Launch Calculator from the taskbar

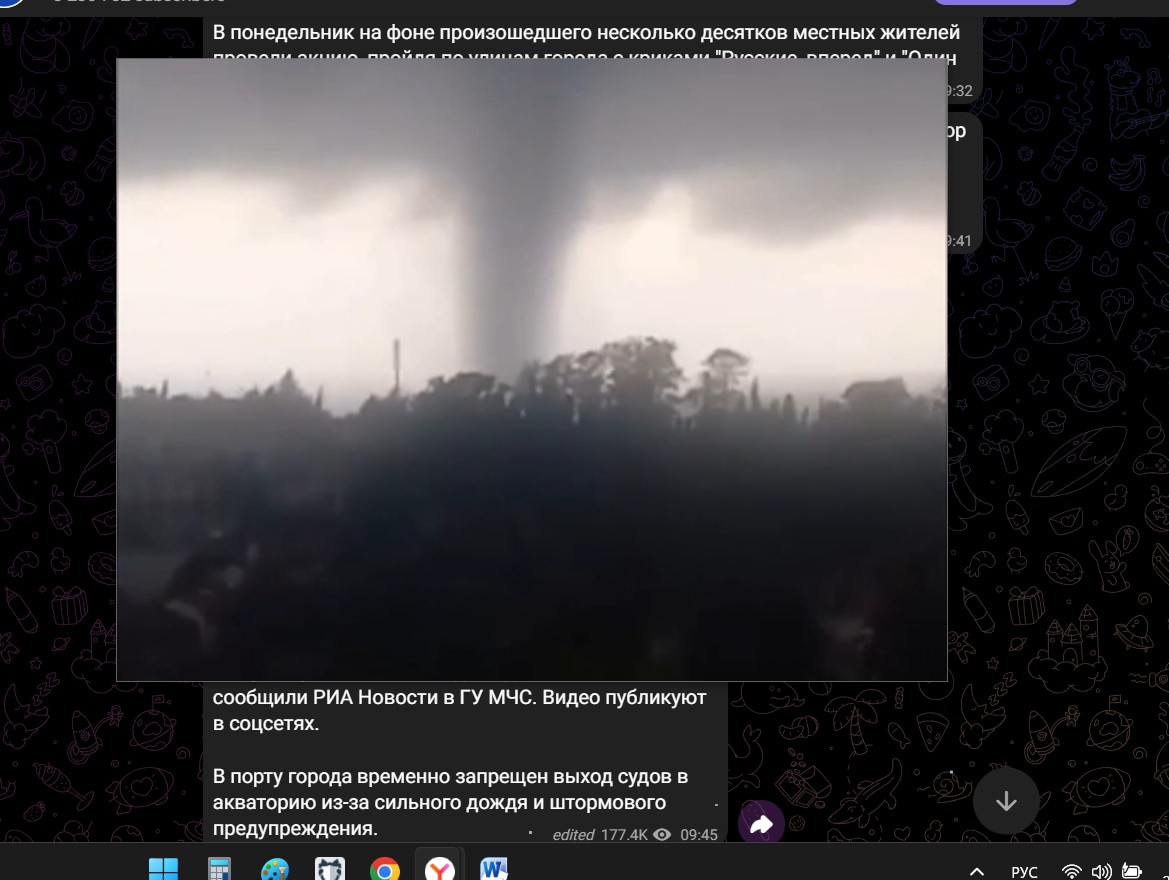219,869
